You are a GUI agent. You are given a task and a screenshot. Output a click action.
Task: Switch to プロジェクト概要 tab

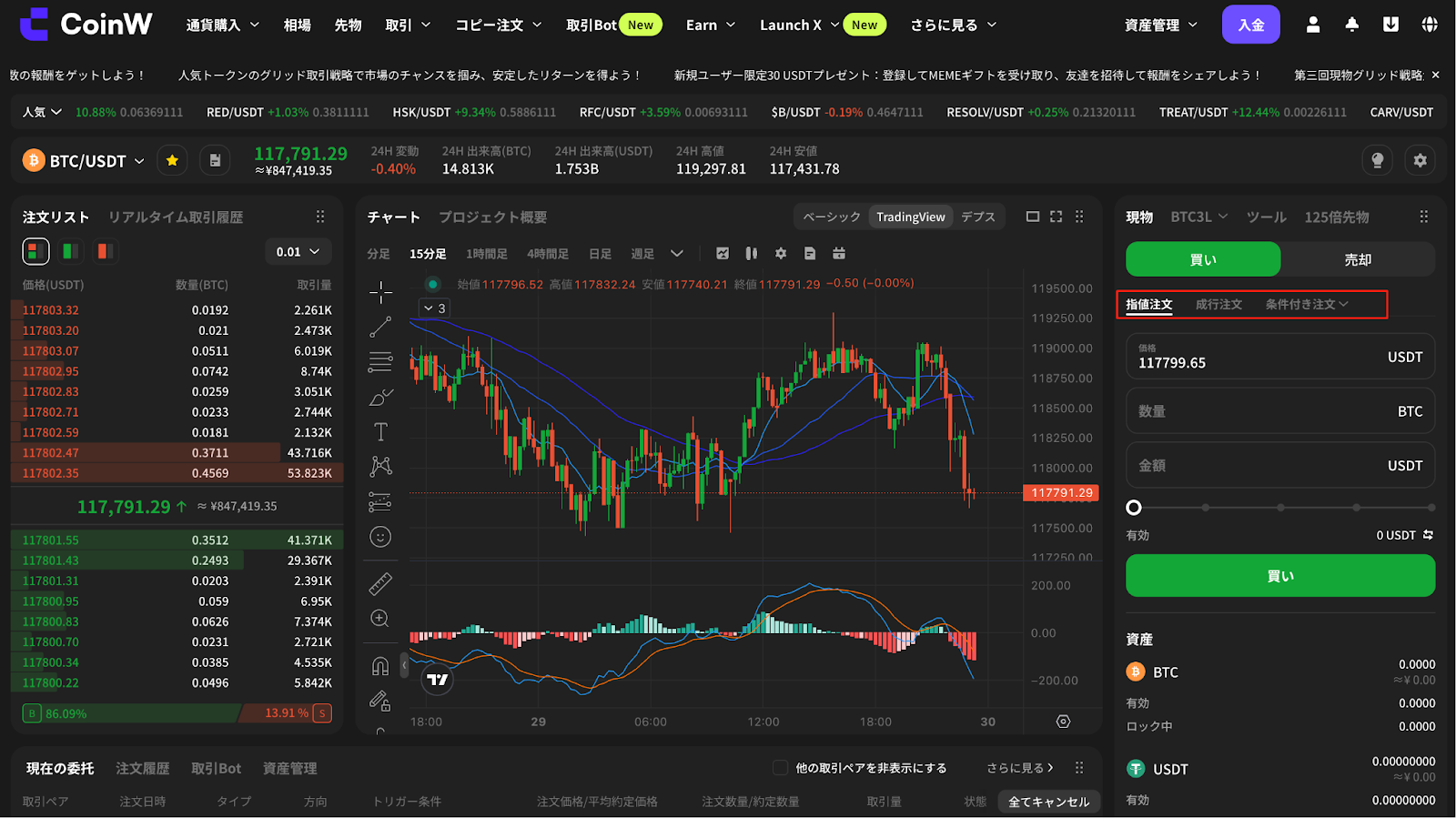(x=492, y=217)
